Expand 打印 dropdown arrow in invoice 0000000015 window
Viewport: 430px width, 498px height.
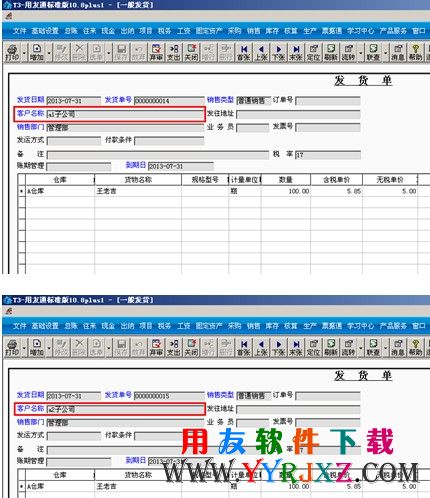pos(24,348)
